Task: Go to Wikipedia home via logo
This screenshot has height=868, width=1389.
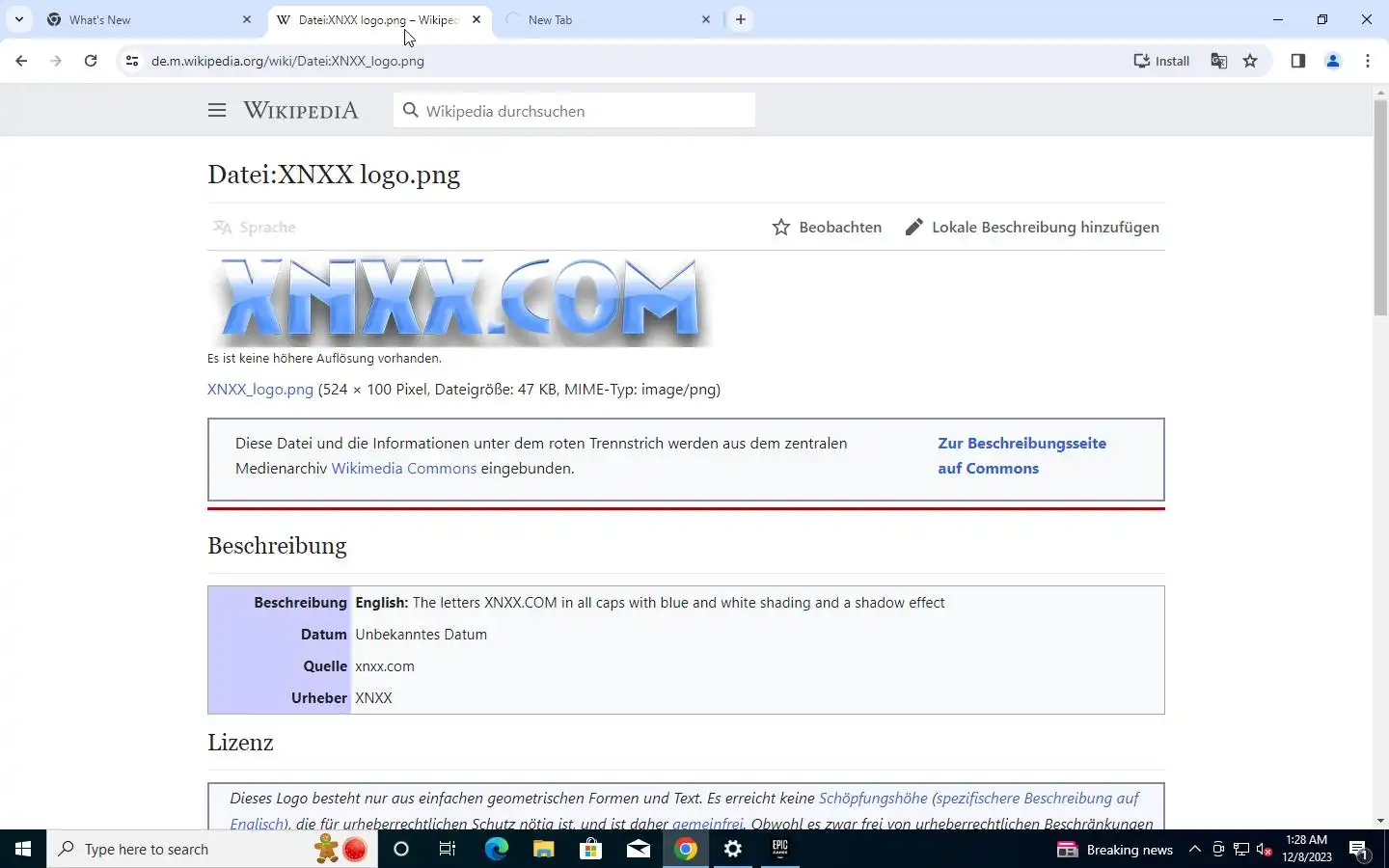Action: click(x=301, y=111)
